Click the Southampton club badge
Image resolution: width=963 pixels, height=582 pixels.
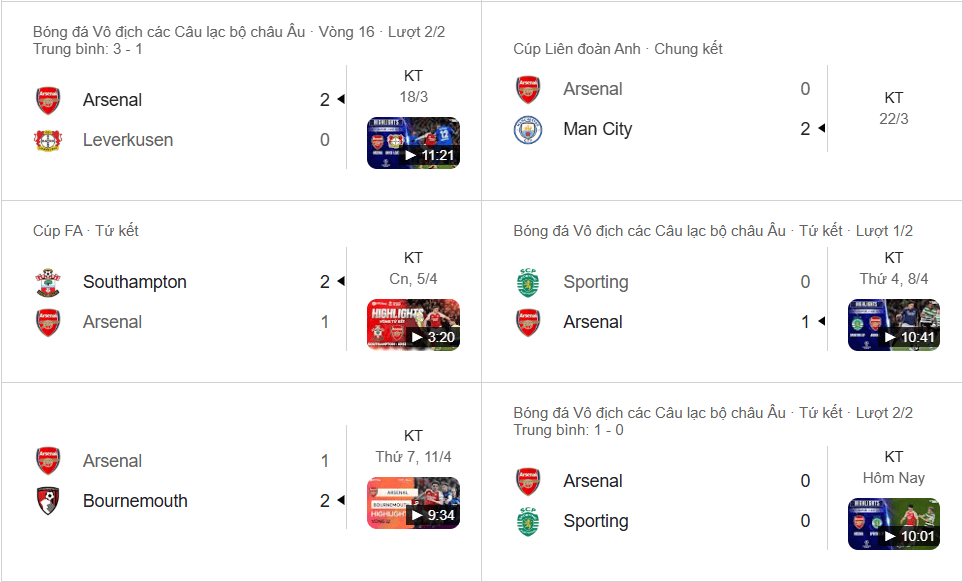[x=47, y=282]
